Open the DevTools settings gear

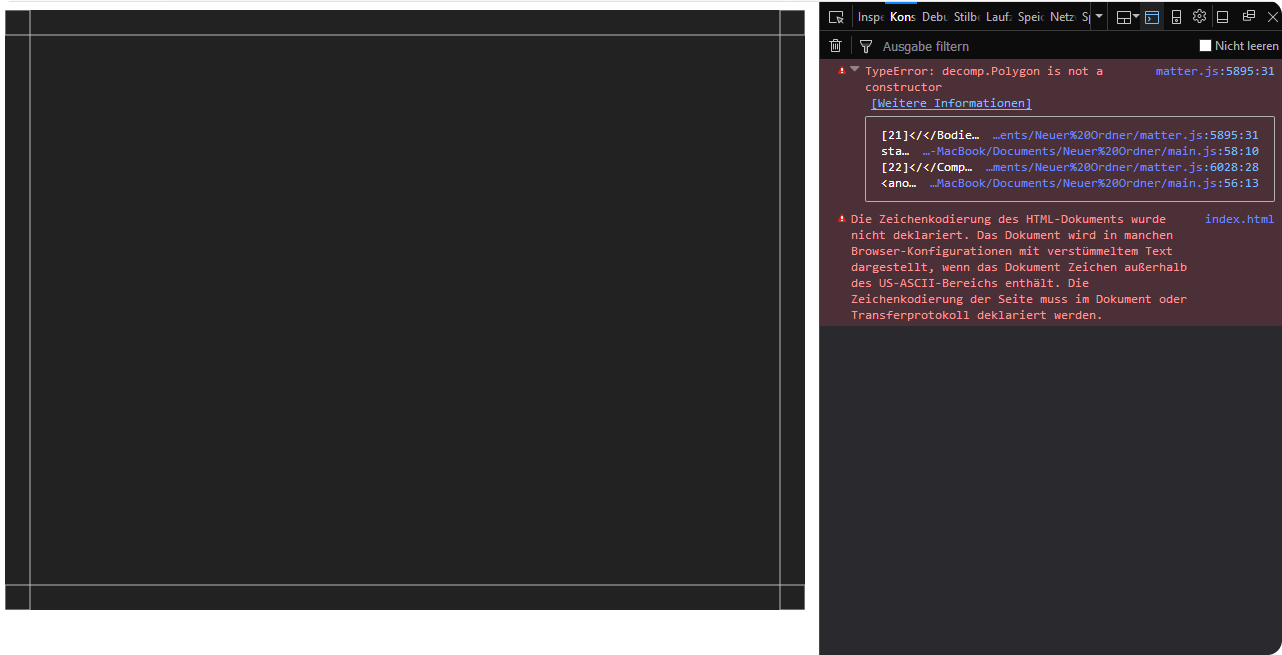[x=1199, y=16]
